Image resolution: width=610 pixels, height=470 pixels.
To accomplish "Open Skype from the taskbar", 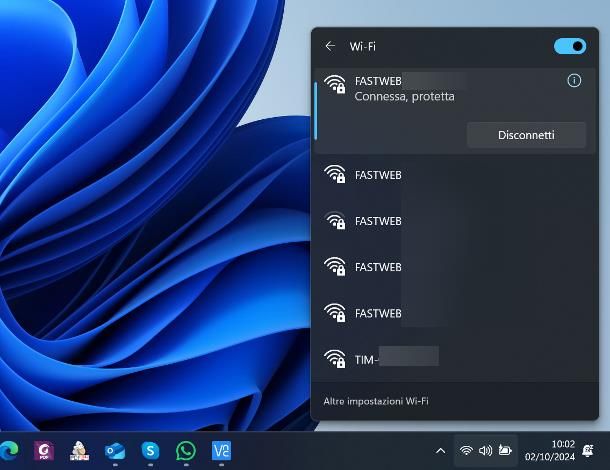I will click(x=150, y=451).
